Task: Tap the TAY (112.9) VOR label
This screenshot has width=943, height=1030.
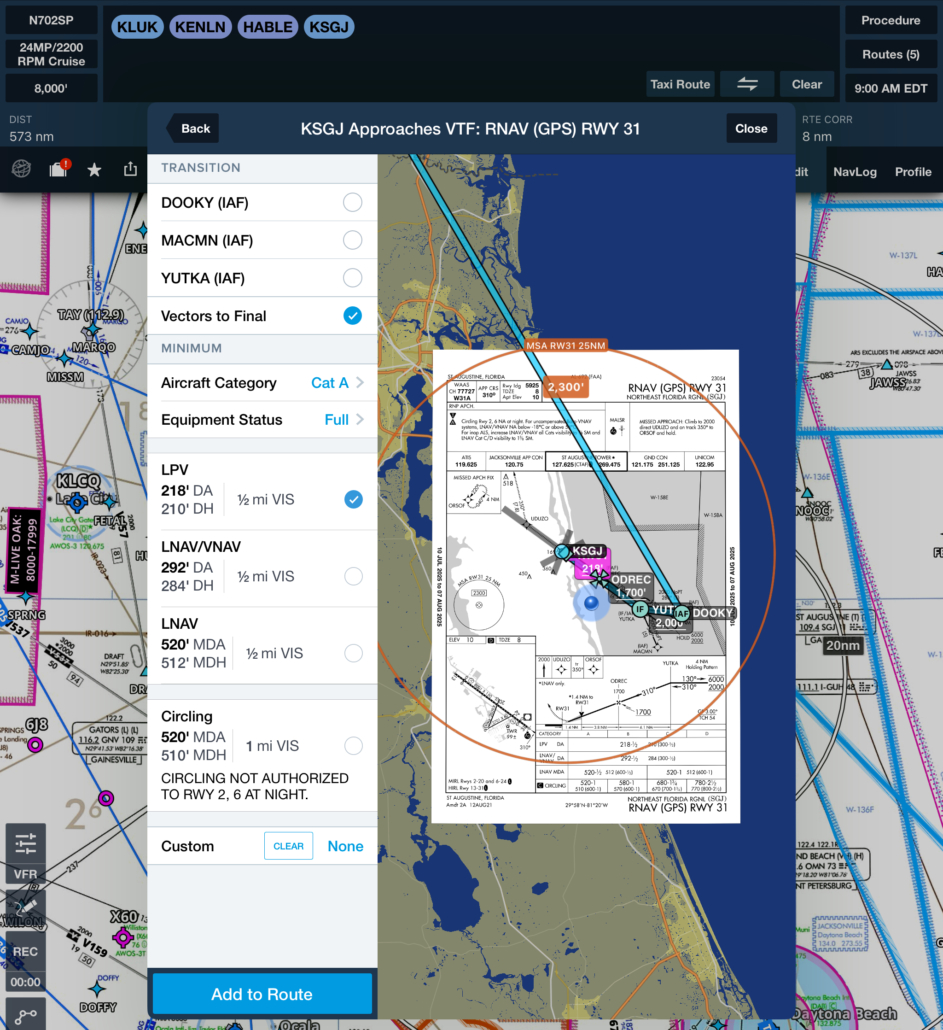Action: coord(91,315)
